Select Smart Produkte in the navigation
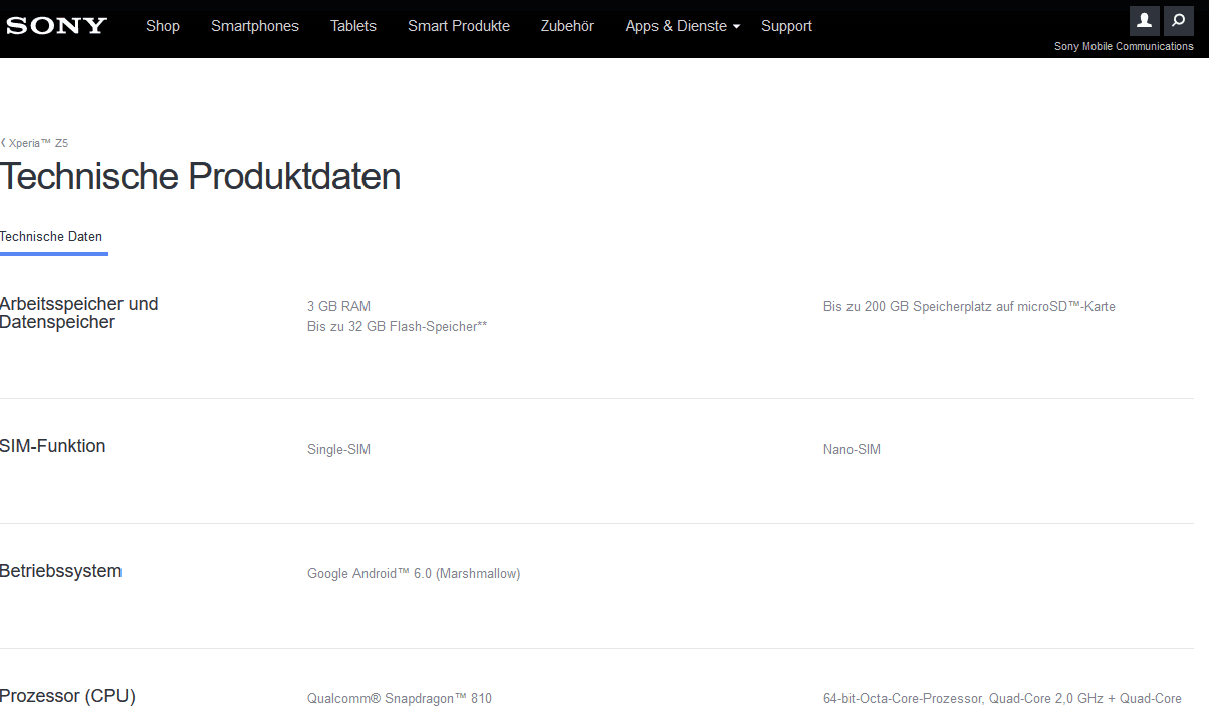Viewport: 1209px width, 709px height. [459, 26]
